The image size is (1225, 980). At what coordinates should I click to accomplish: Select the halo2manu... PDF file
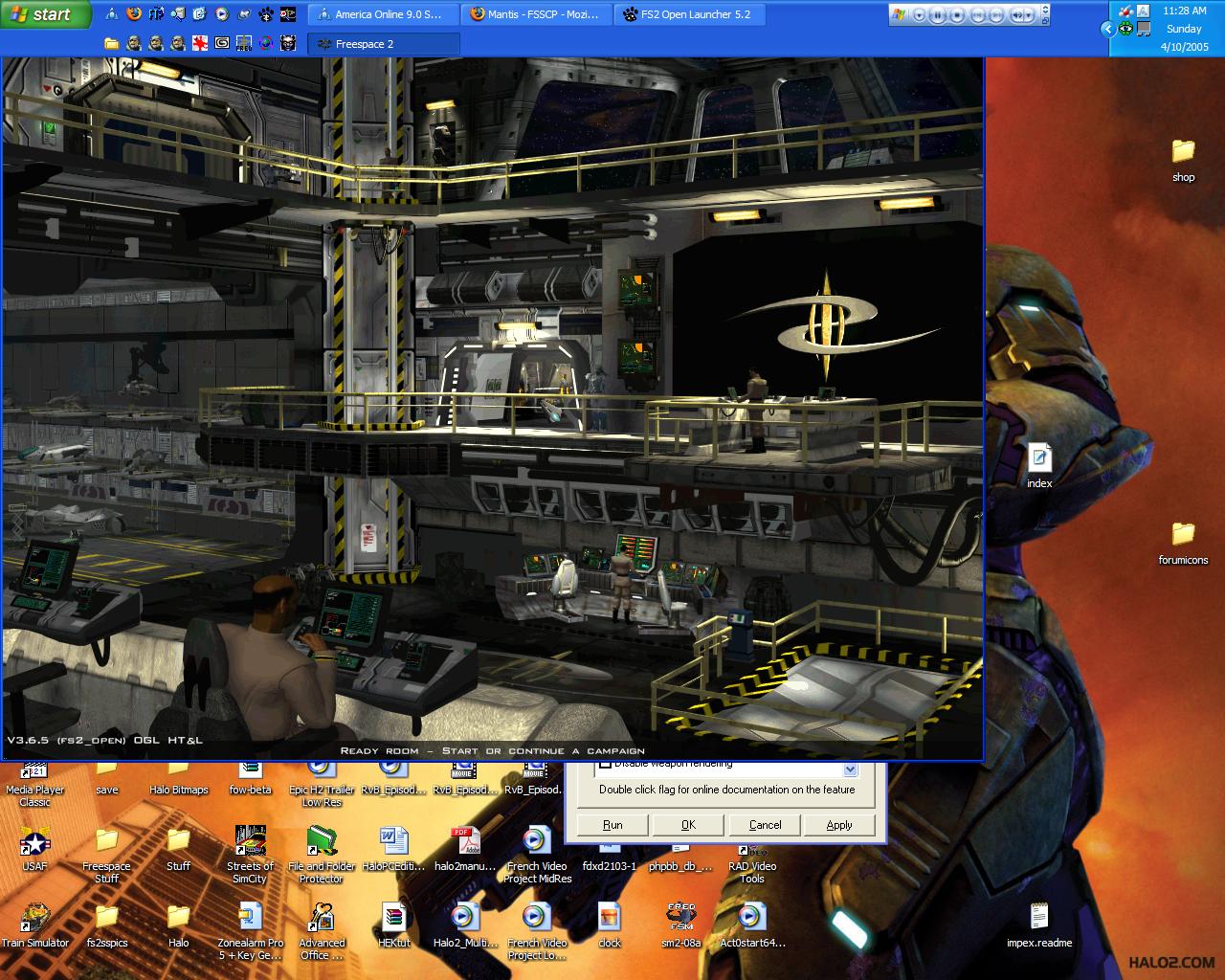(465, 849)
